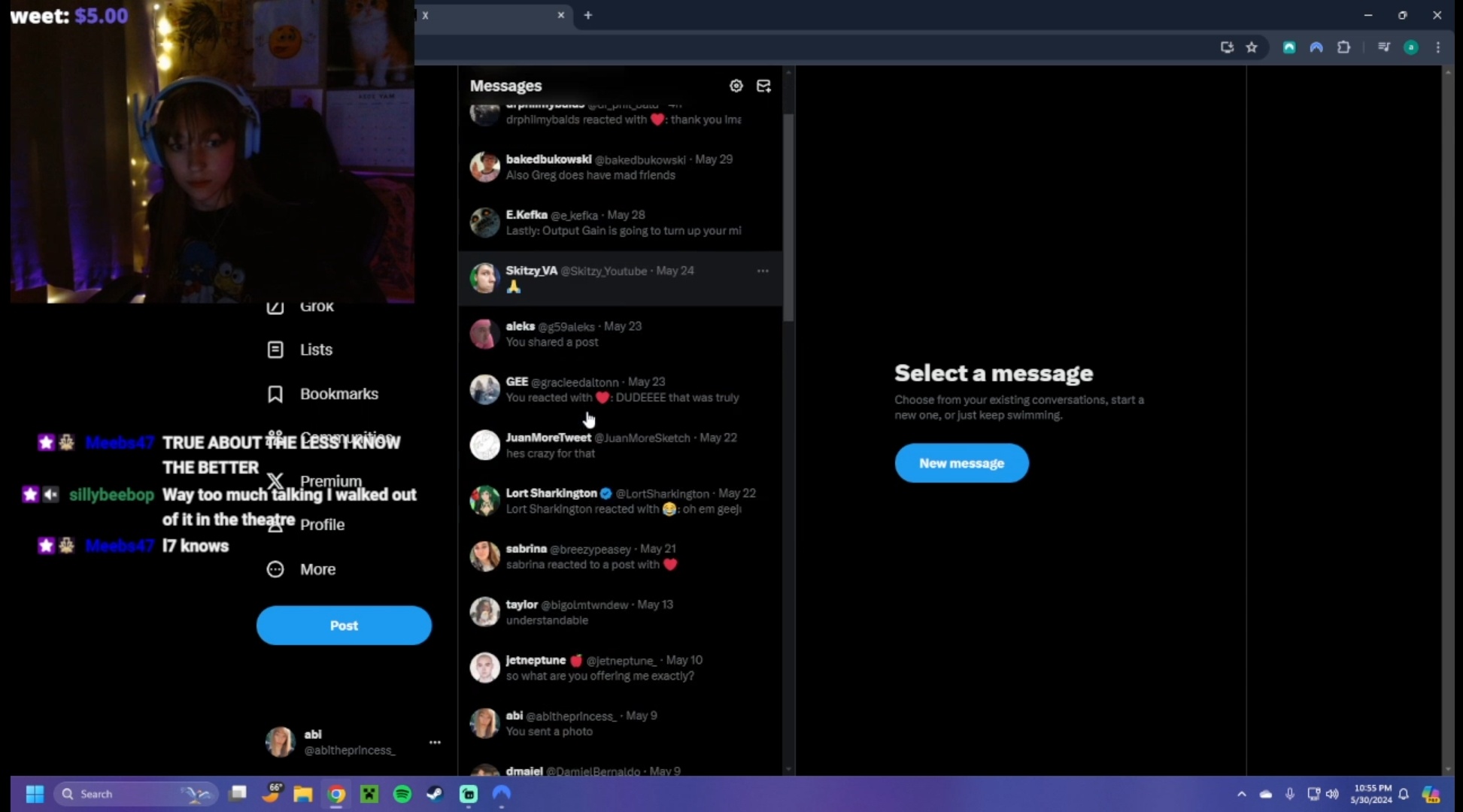Viewport: 1463px width, 812px height.
Task: Open Spotify from taskbar
Action: click(402, 794)
